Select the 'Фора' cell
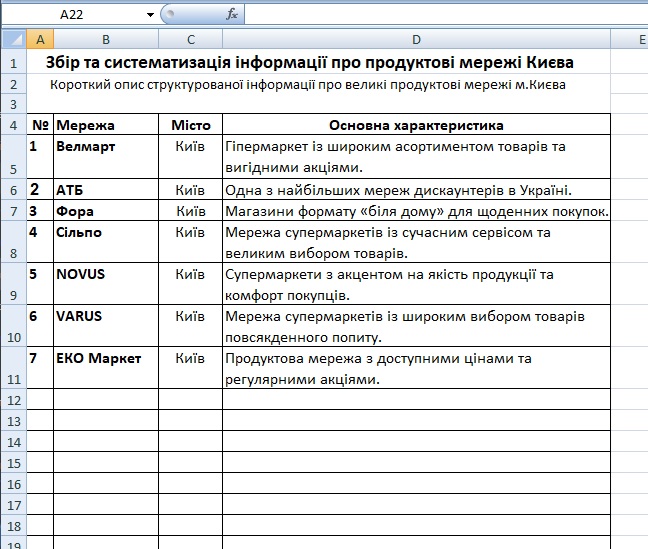Screen dimensions: 648x549 pos(106,211)
